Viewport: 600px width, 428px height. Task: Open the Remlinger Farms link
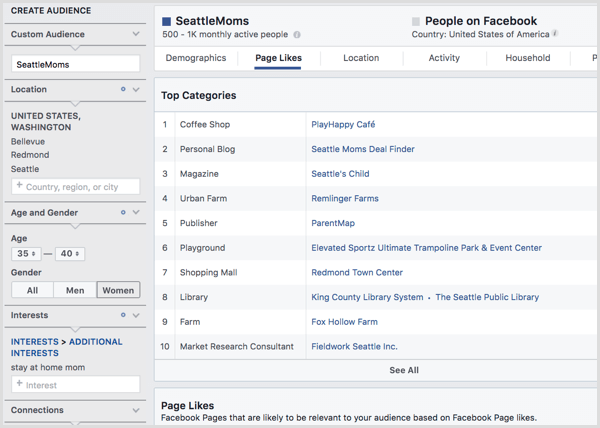tap(345, 199)
